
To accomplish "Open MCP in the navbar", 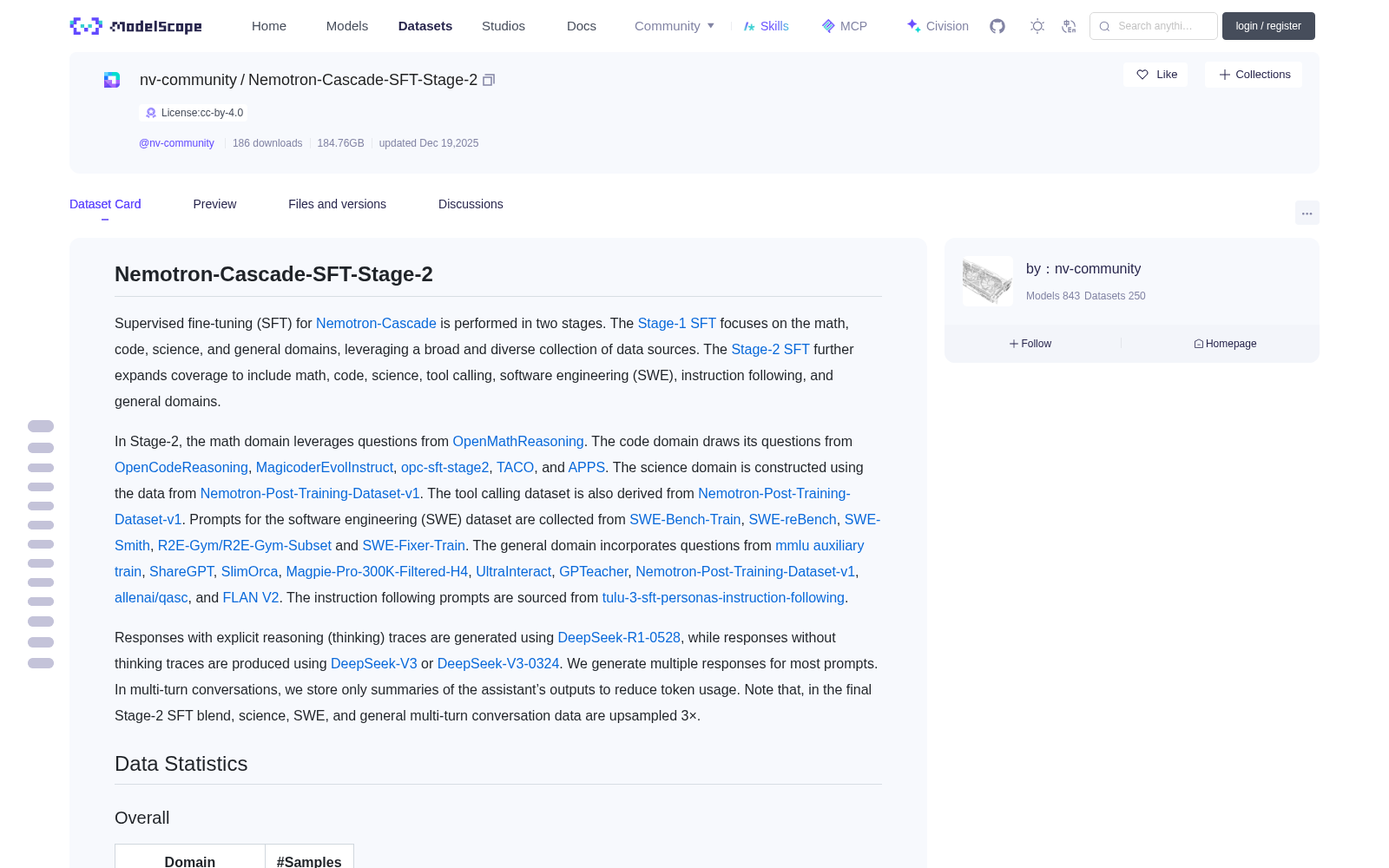I will coord(844,26).
